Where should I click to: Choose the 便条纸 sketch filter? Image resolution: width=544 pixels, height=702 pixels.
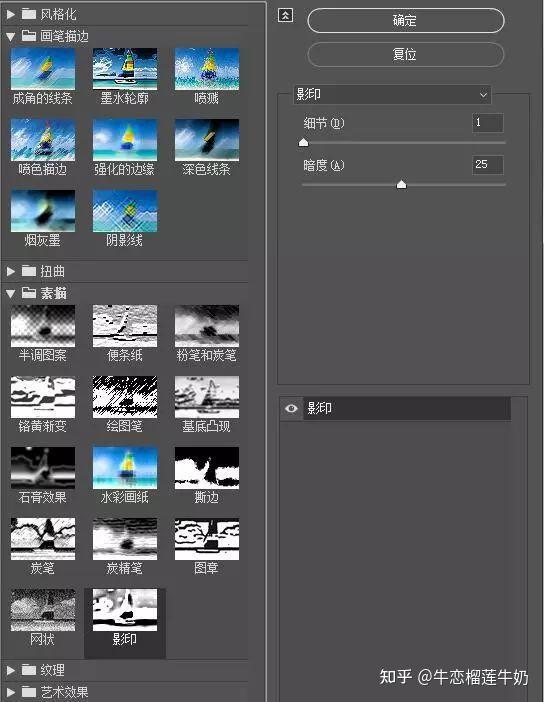pos(125,326)
